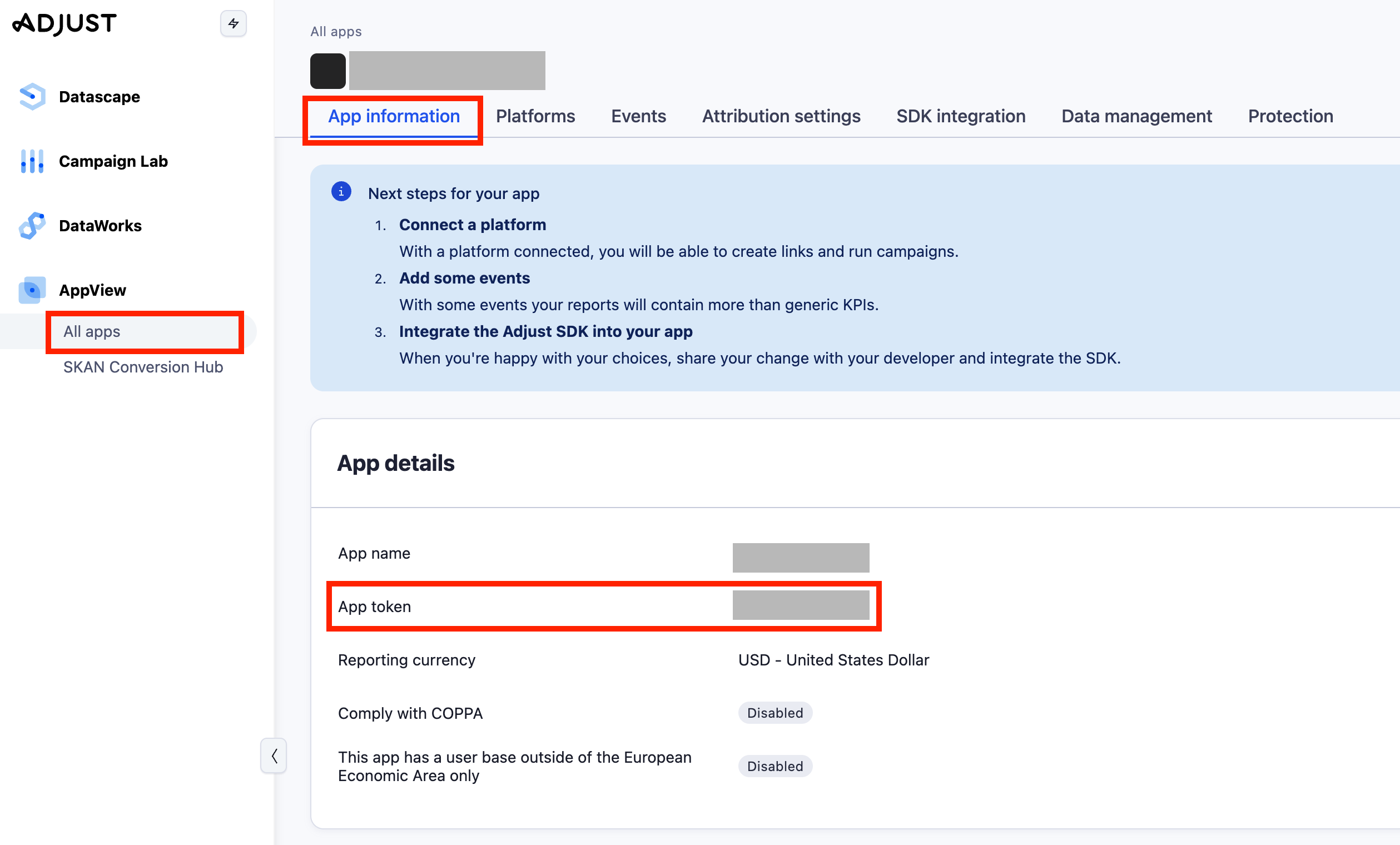Collapse the sidebar with the chevron button
1400x845 pixels.
pyautogui.click(x=274, y=756)
